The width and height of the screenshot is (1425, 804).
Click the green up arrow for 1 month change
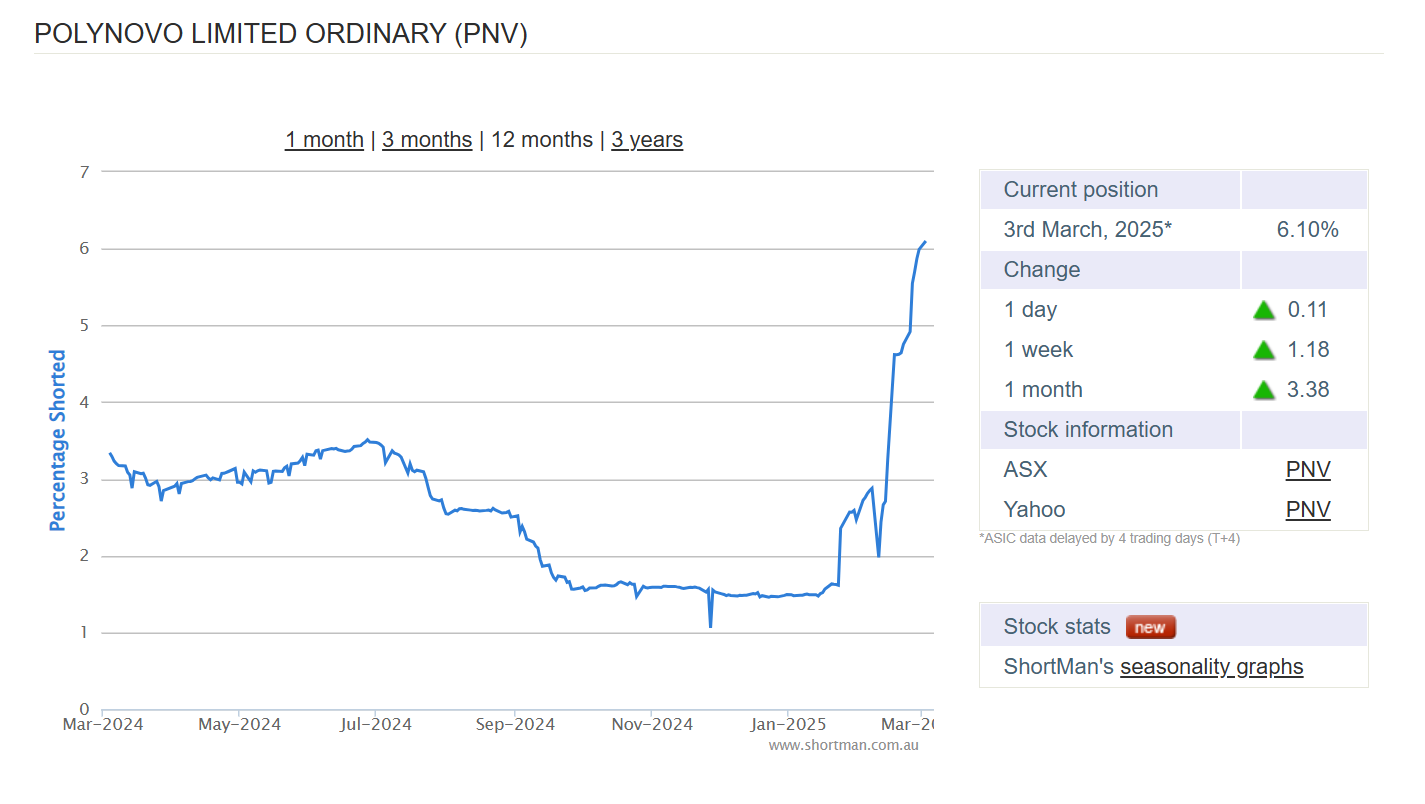[x=1264, y=390]
